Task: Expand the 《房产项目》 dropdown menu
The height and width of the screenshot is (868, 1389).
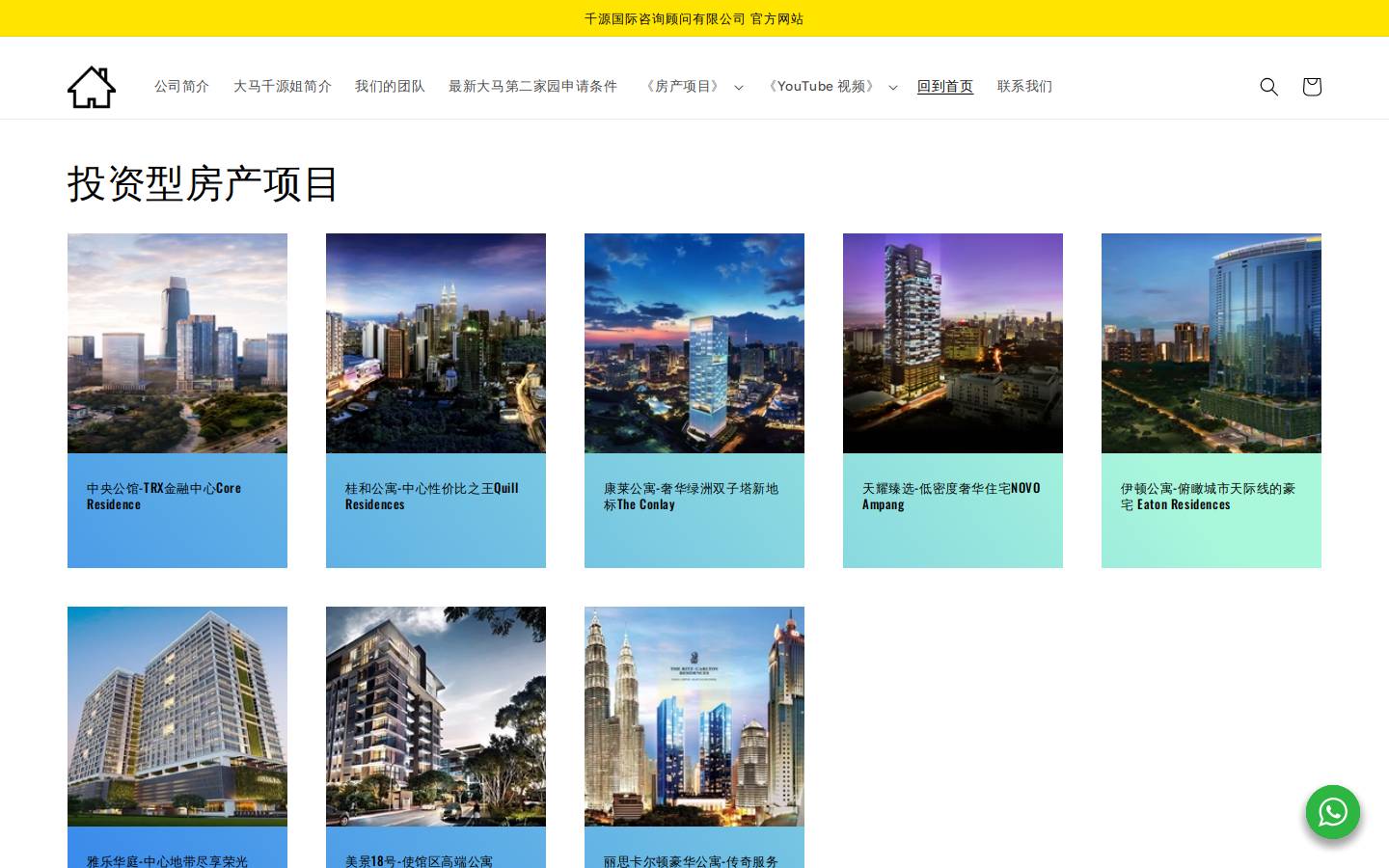Action: point(693,87)
